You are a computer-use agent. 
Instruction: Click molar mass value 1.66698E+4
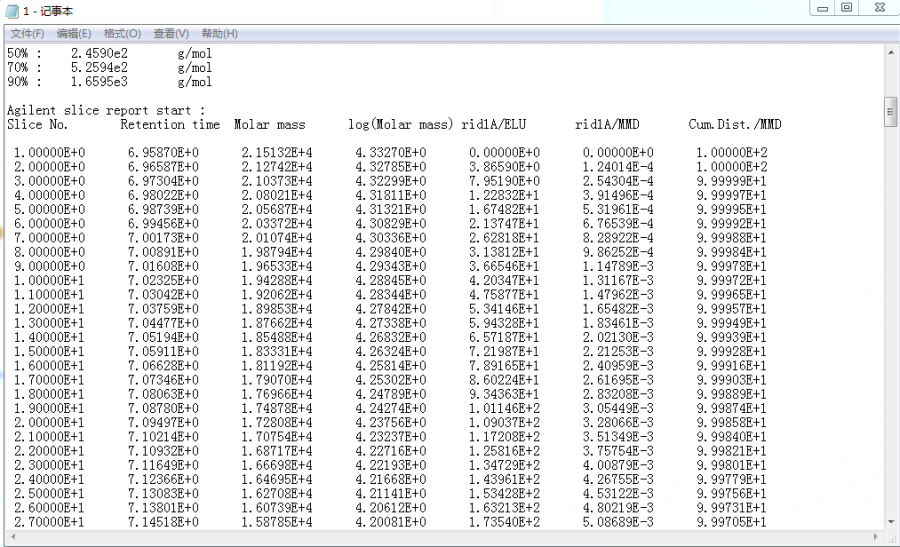tap(277, 465)
